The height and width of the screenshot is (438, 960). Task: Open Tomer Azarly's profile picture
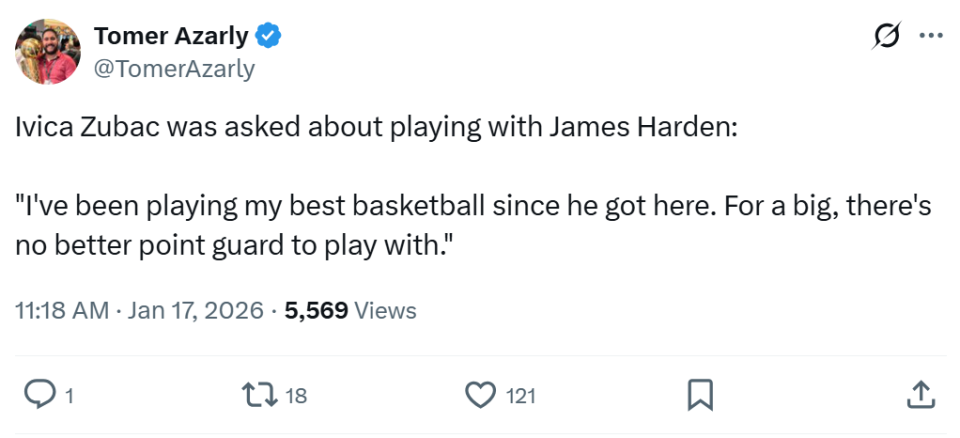47,52
